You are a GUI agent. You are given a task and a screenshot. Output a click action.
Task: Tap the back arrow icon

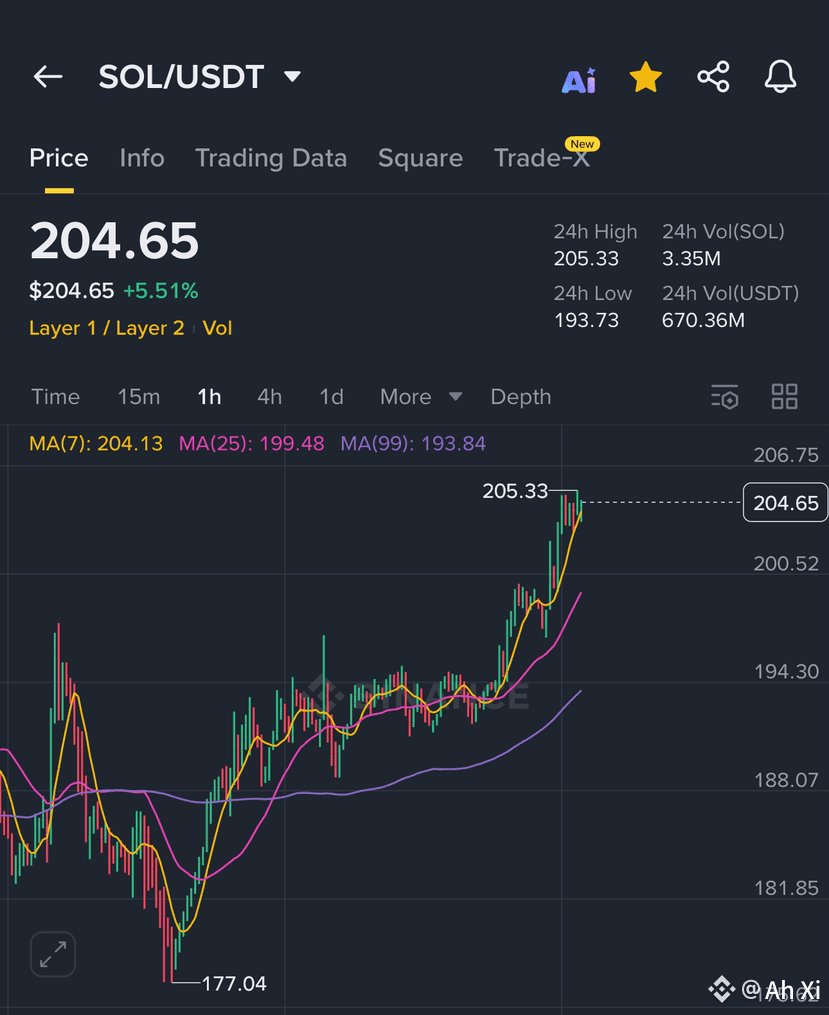tap(48, 76)
